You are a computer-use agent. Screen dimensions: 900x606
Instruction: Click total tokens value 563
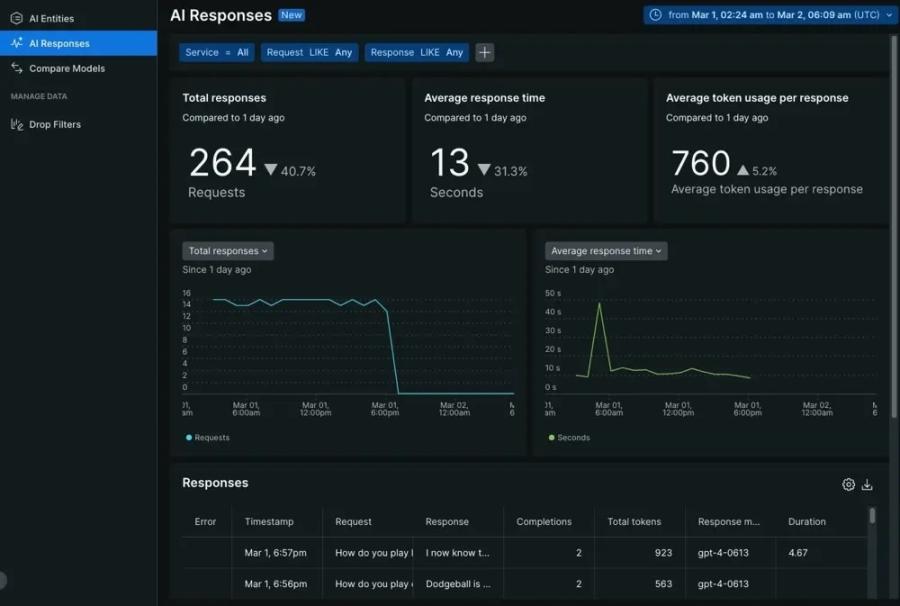click(x=663, y=584)
